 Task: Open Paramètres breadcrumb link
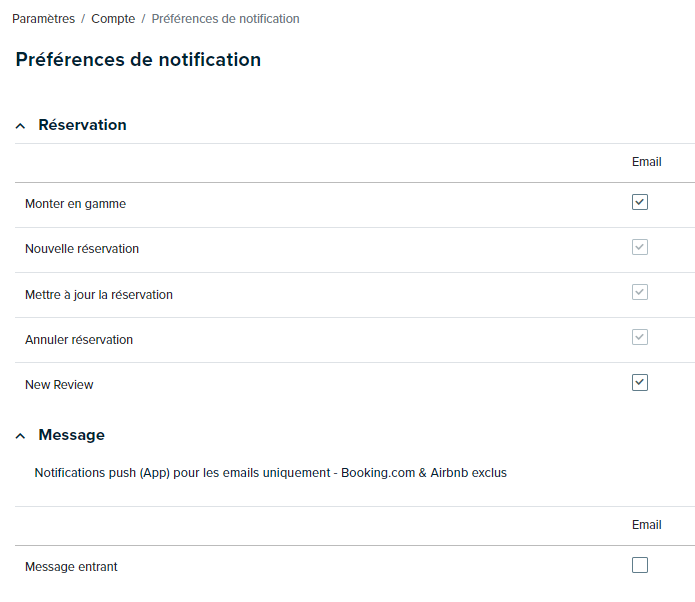coord(43,19)
